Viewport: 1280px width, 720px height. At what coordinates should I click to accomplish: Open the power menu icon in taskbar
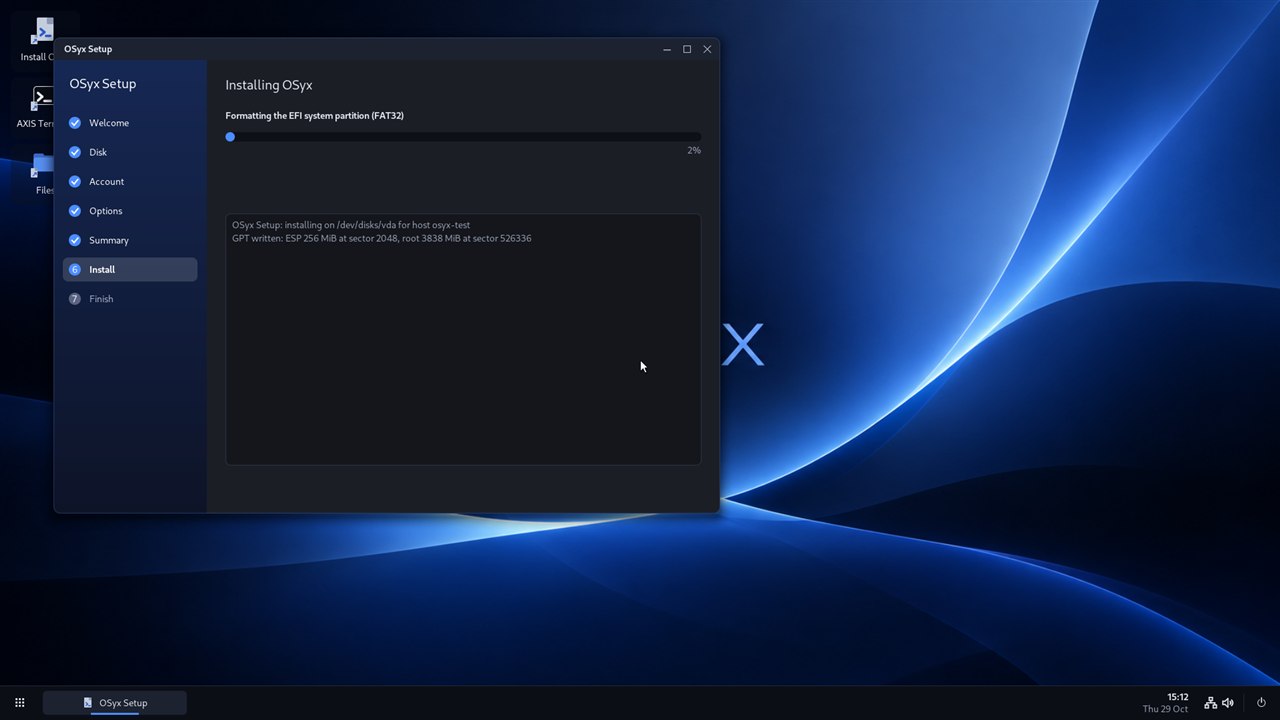coord(1261,703)
